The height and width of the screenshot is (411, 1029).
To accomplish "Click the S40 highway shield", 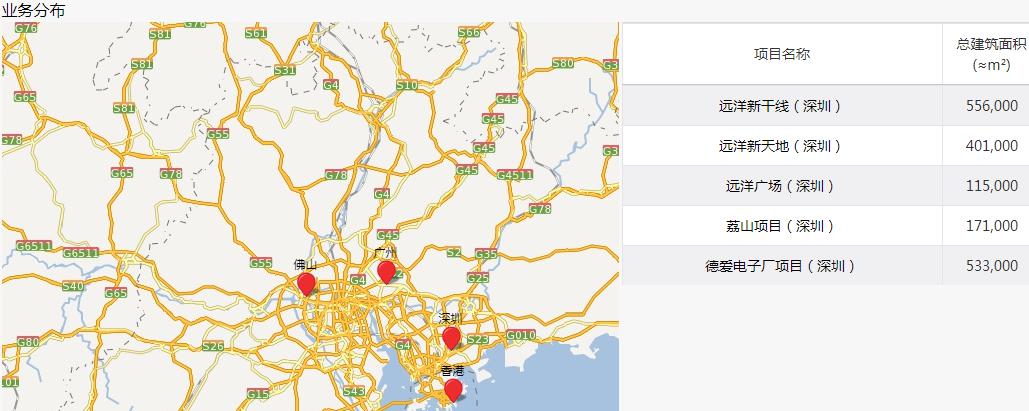I will 73,286.
